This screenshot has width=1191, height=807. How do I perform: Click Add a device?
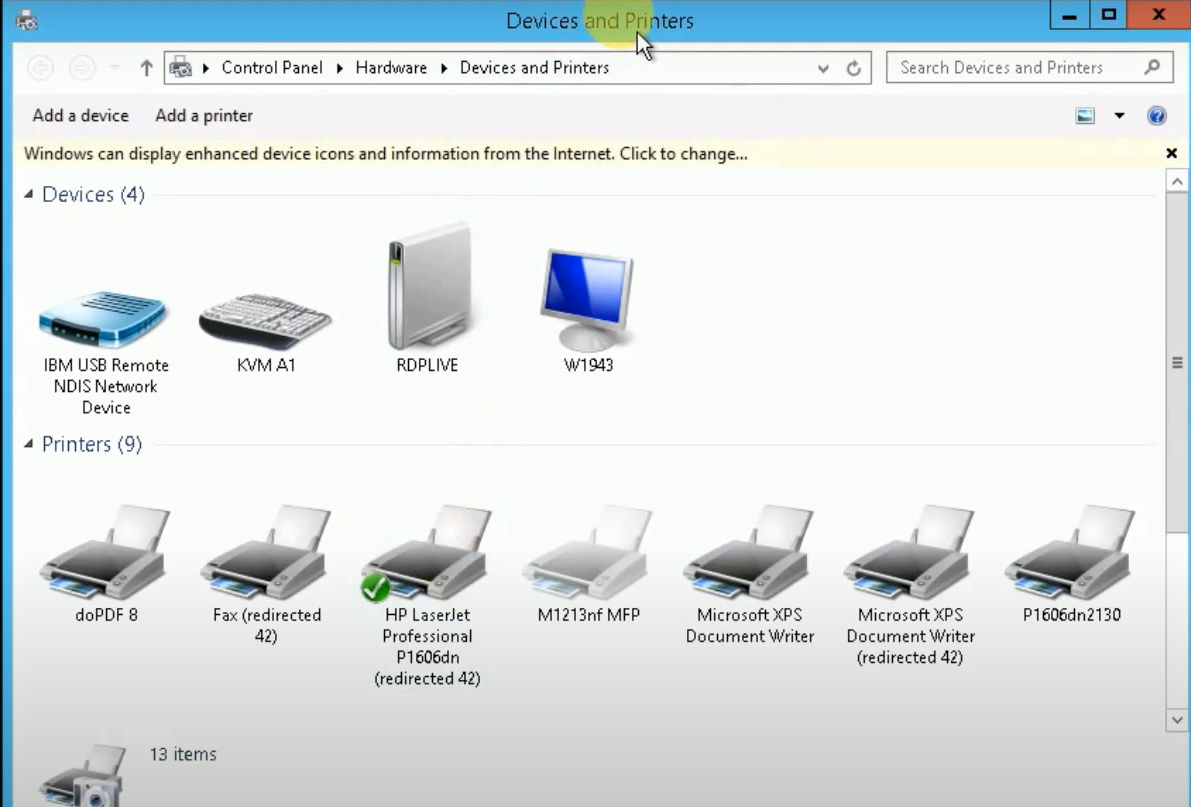click(81, 116)
